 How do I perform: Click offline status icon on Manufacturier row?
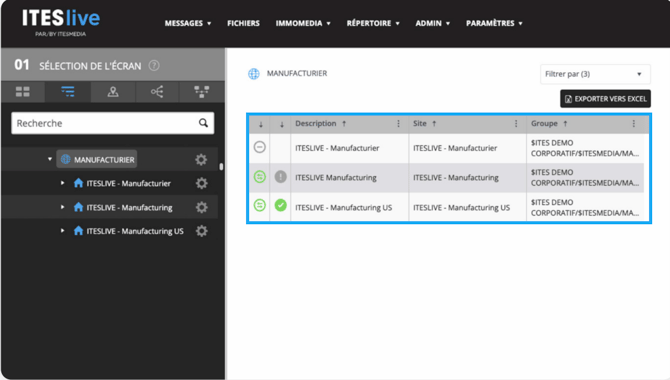click(259, 147)
